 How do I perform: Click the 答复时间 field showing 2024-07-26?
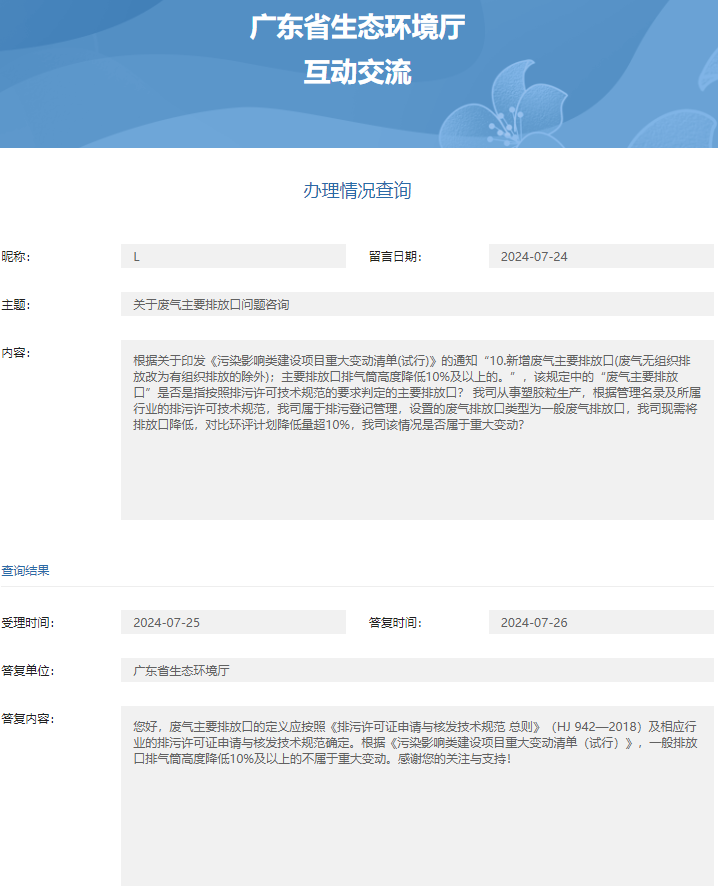601,622
